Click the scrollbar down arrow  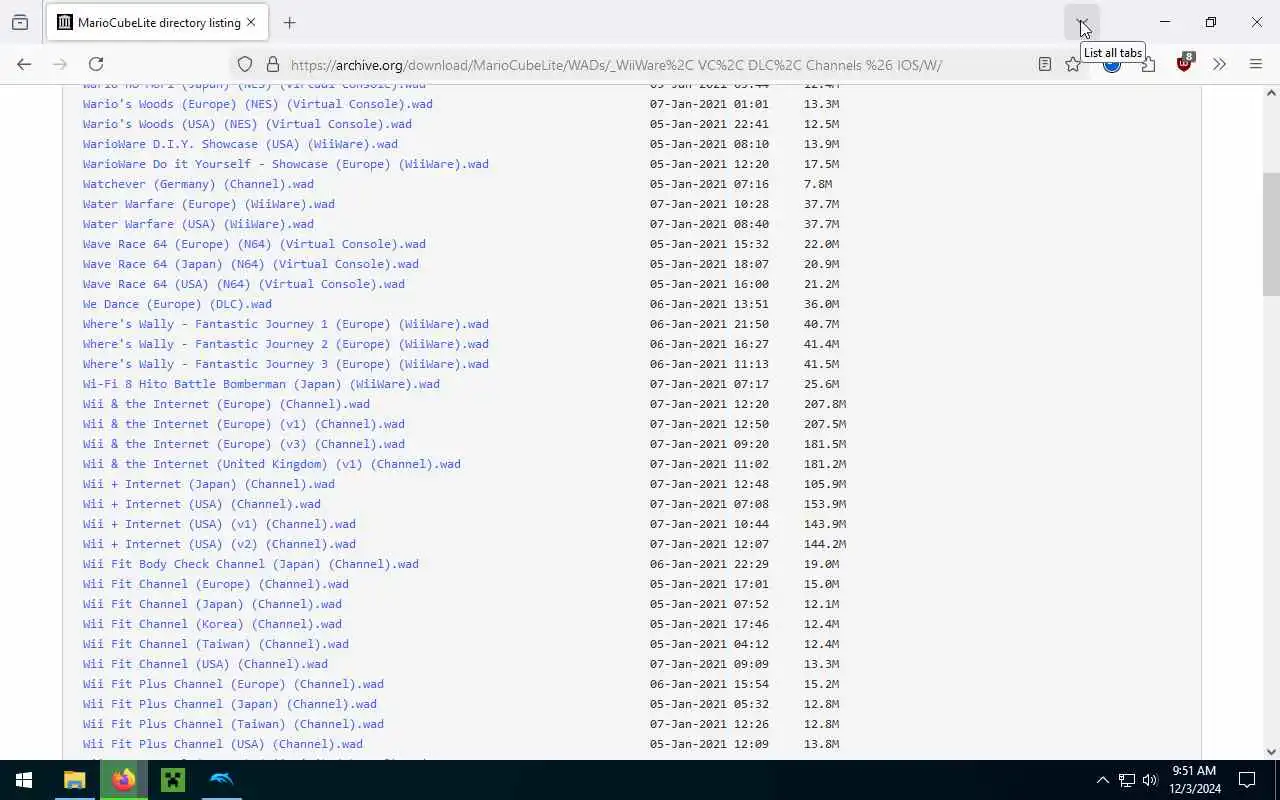click(x=1271, y=752)
